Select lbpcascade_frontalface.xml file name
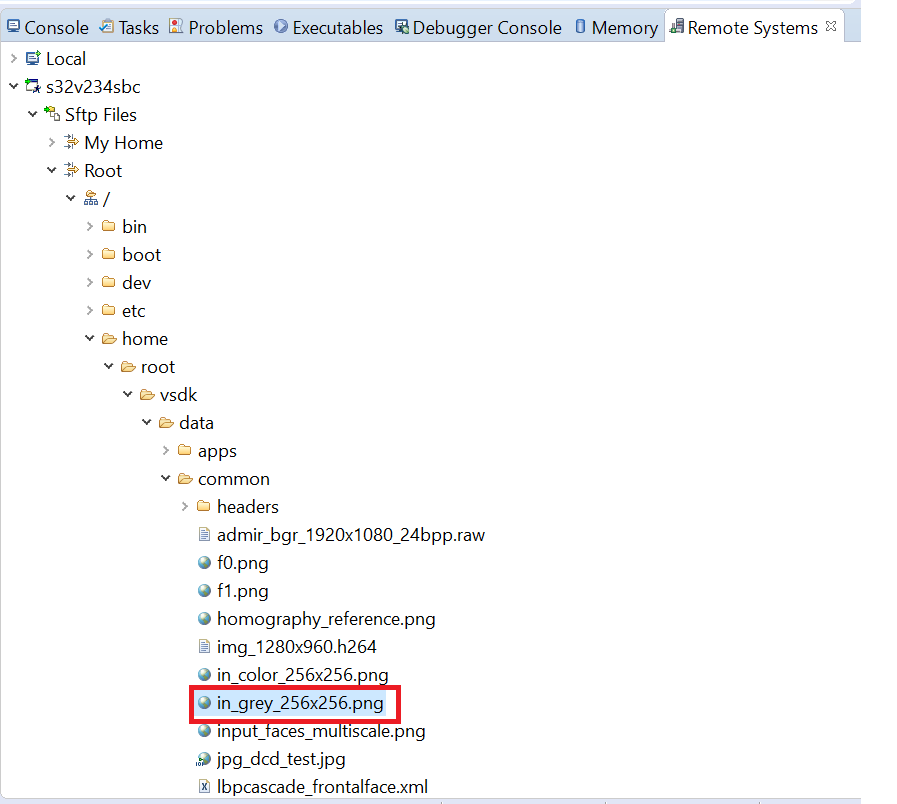 coord(322,787)
